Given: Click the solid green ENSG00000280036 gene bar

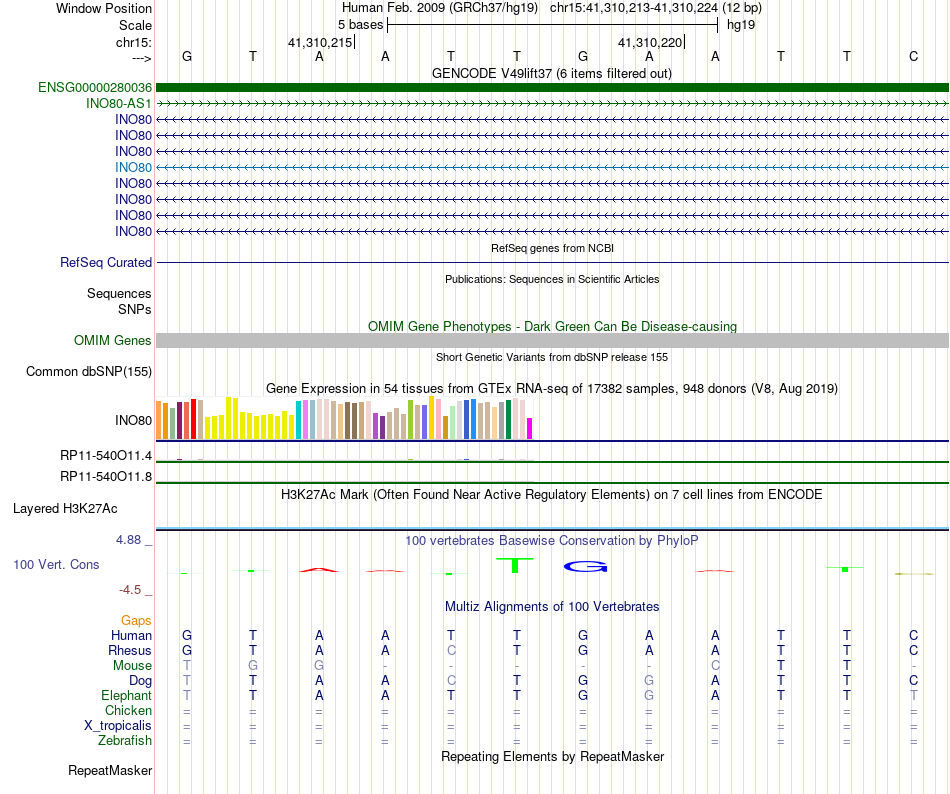Looking at the screenshot, I should click(x=552, y=88).
